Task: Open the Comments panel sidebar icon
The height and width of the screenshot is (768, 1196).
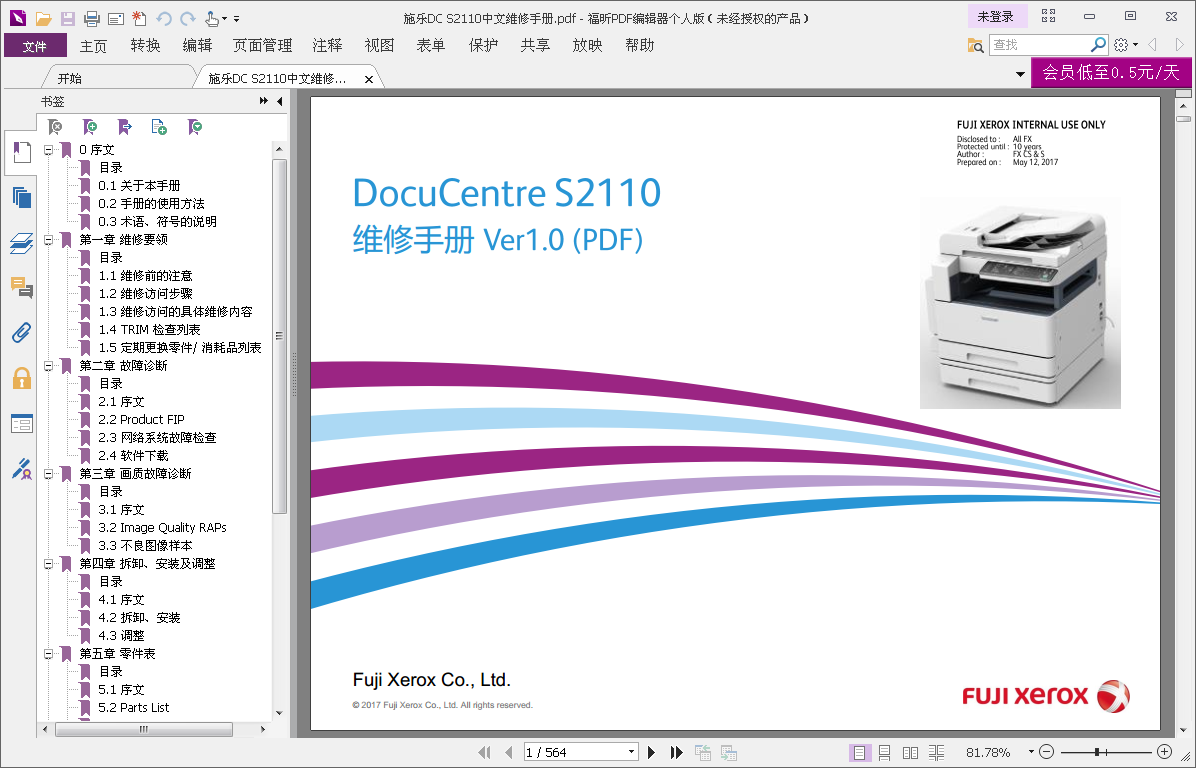Action: [x=21, y=288]
